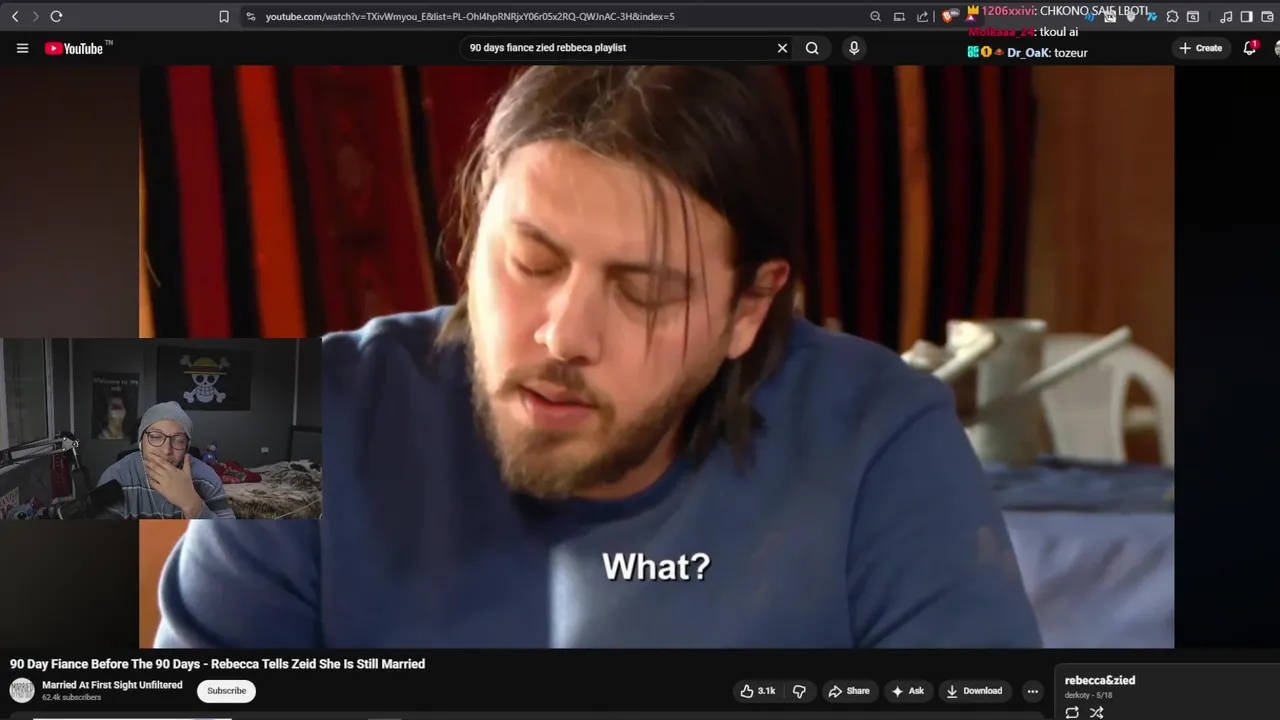Screen dimensions: 1280x720
Task: Open Married At First Sight Unfiltered channel name
Action: click(x=112, y=685)
